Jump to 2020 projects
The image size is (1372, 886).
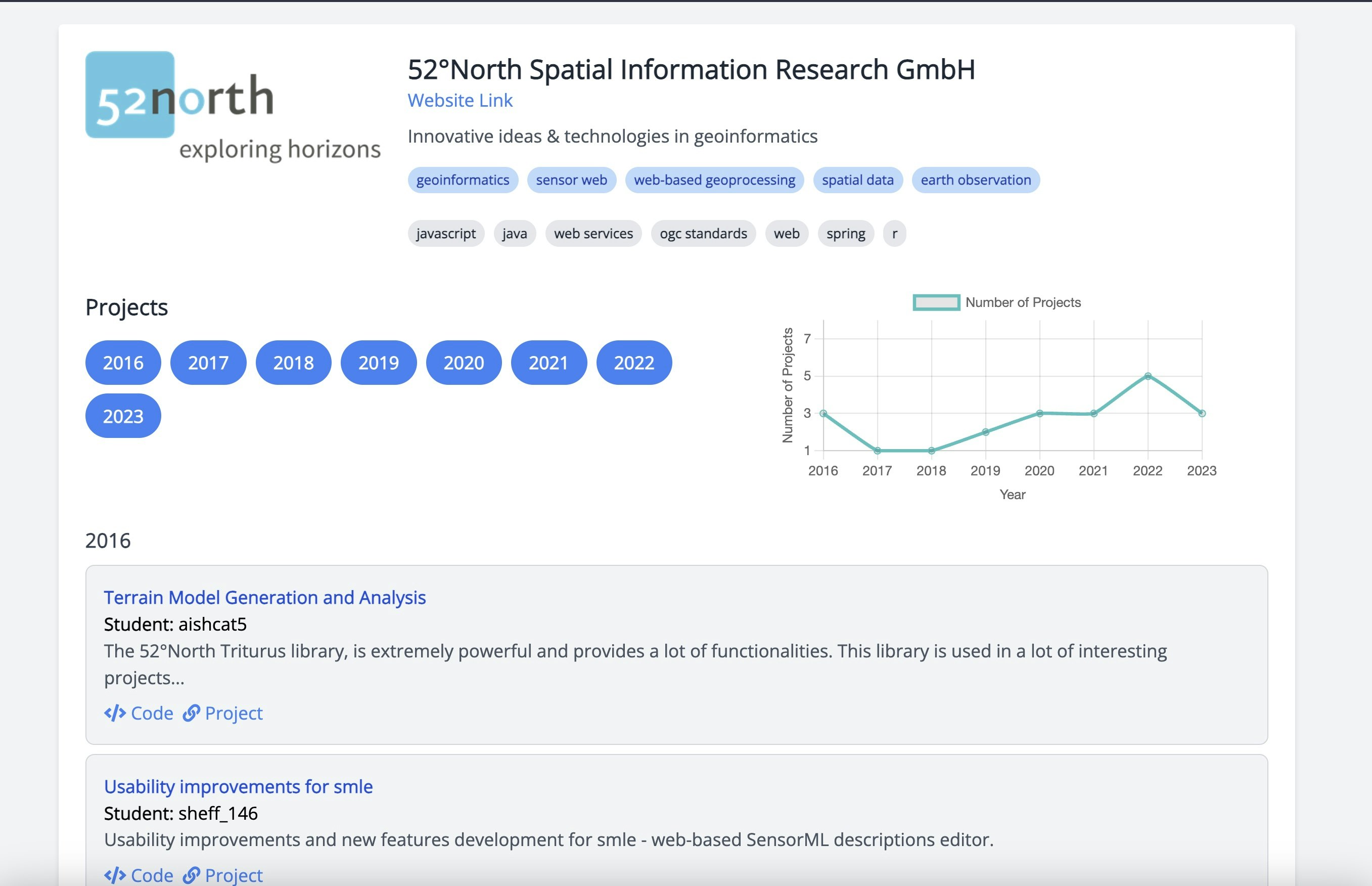[464, 363]
